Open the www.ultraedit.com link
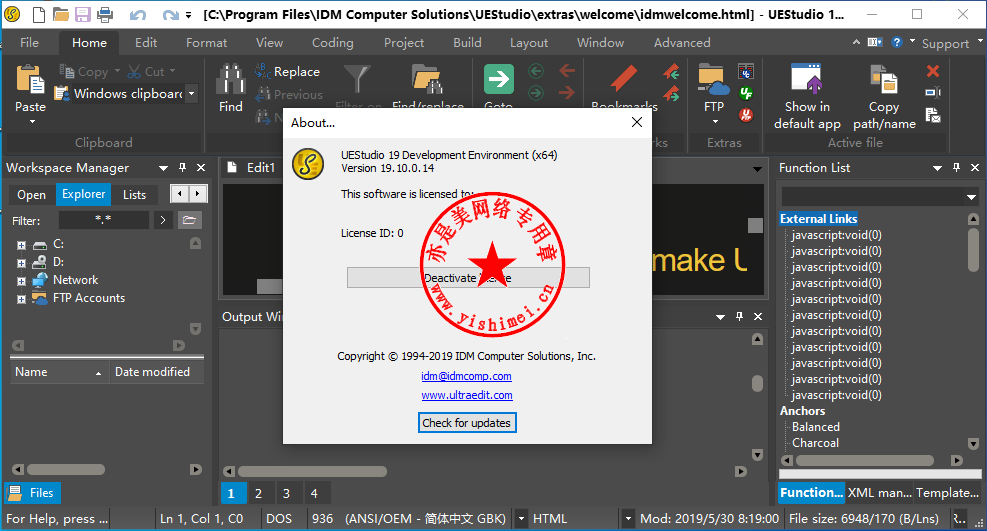This screenshot has width=987, height=531. (467, 395)
